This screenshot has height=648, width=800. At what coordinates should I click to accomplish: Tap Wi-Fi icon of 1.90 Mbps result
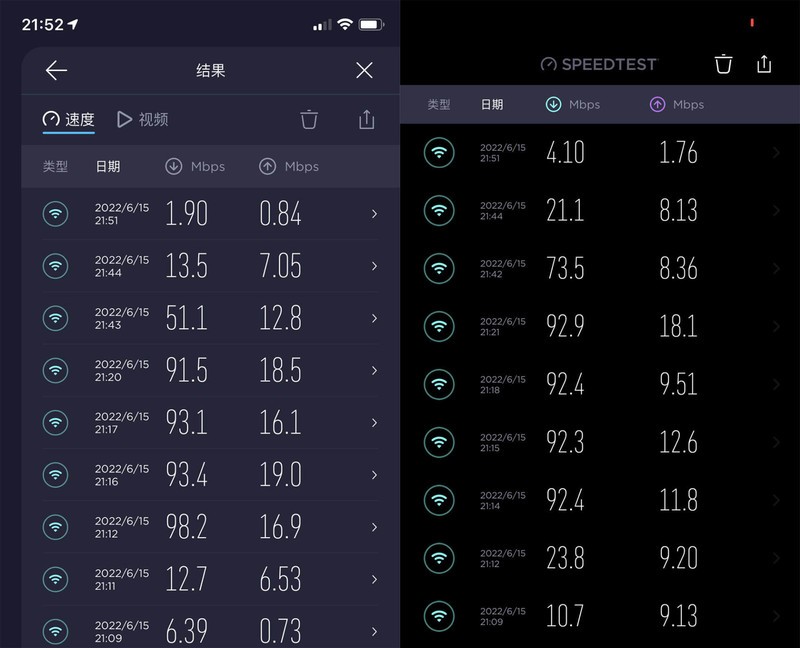point(55,213)
